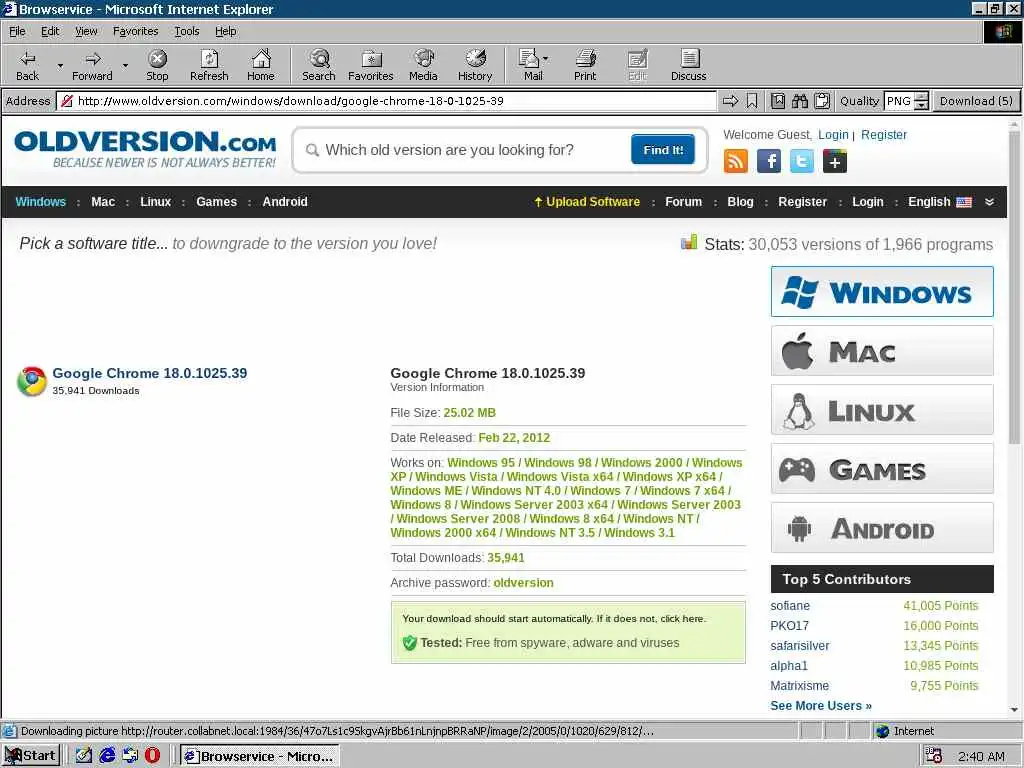The width and height of the screenshot is (1024, 768).
Task: Click the large Mac category button
Action: tap(882, 351)
